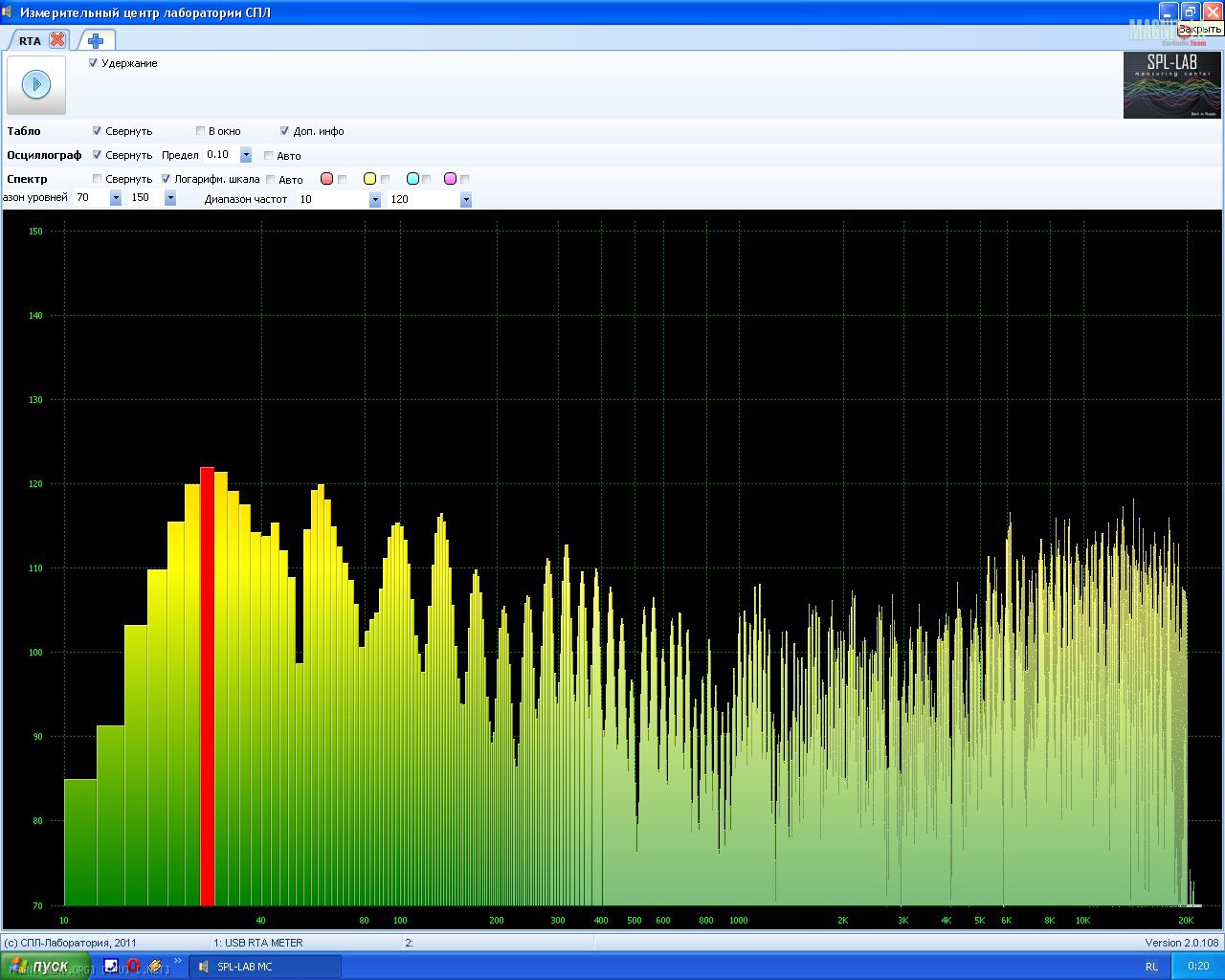Toggle Свернуть checkbox in the Спектр row
Screen dimensions: 1225x980
click(x=98, y=179)
